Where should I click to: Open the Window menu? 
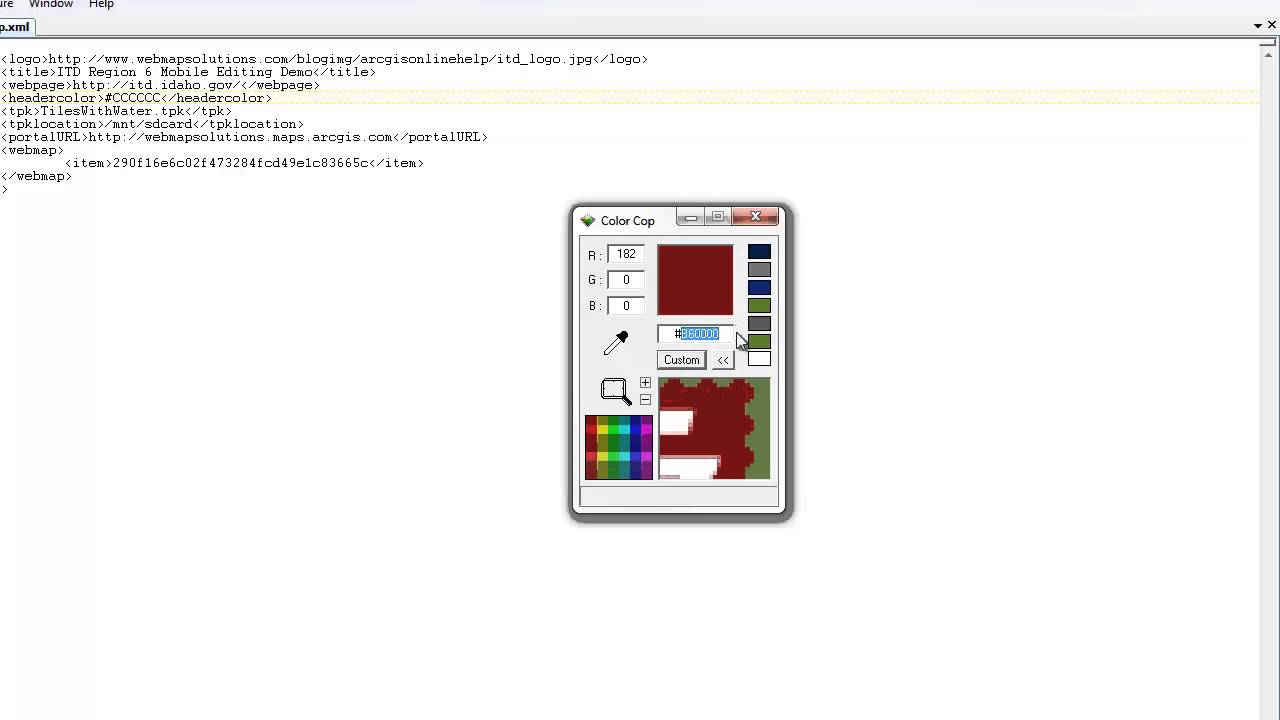coord(51,5)
